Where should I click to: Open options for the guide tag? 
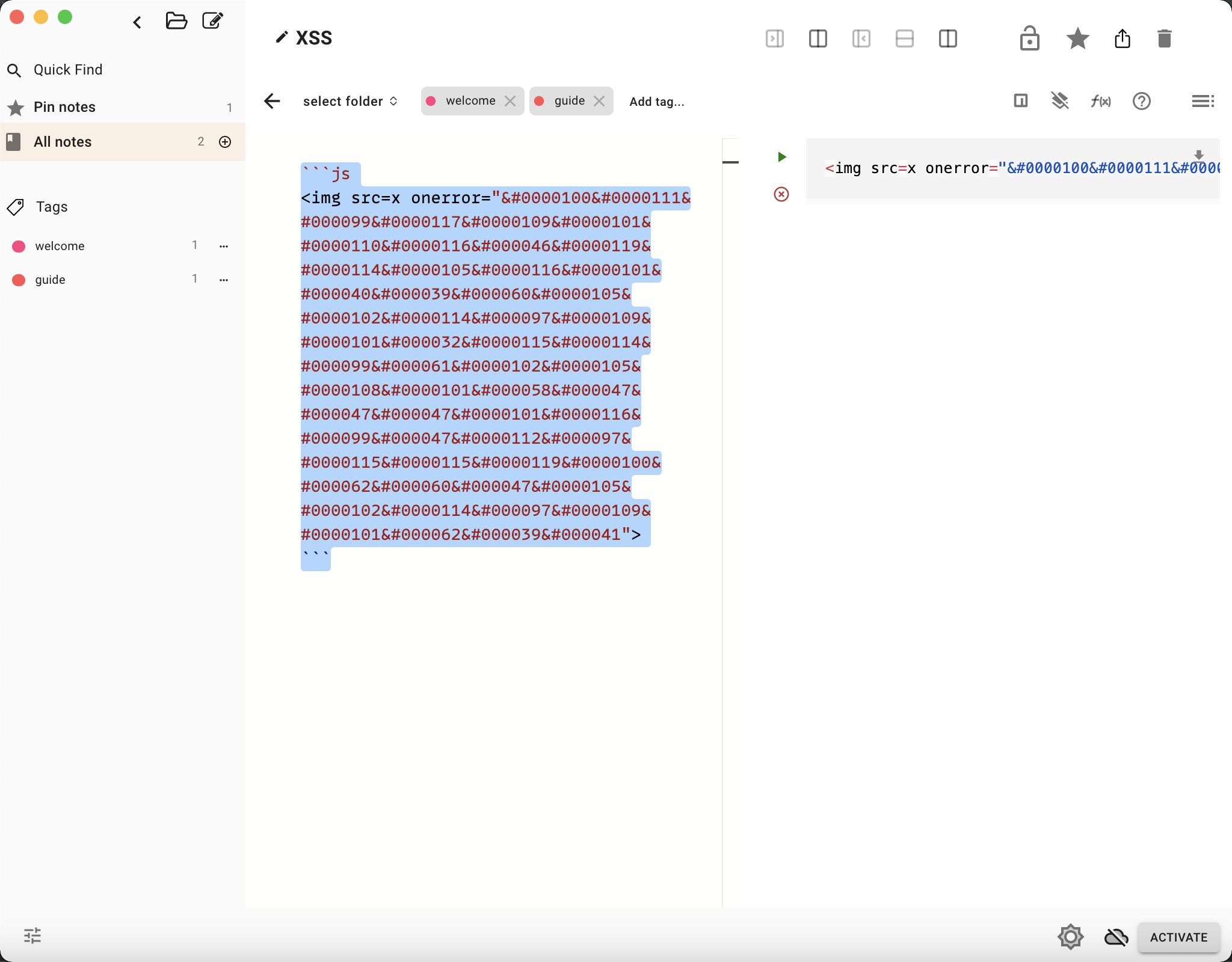pyautogui.click(x=223, y=279)
